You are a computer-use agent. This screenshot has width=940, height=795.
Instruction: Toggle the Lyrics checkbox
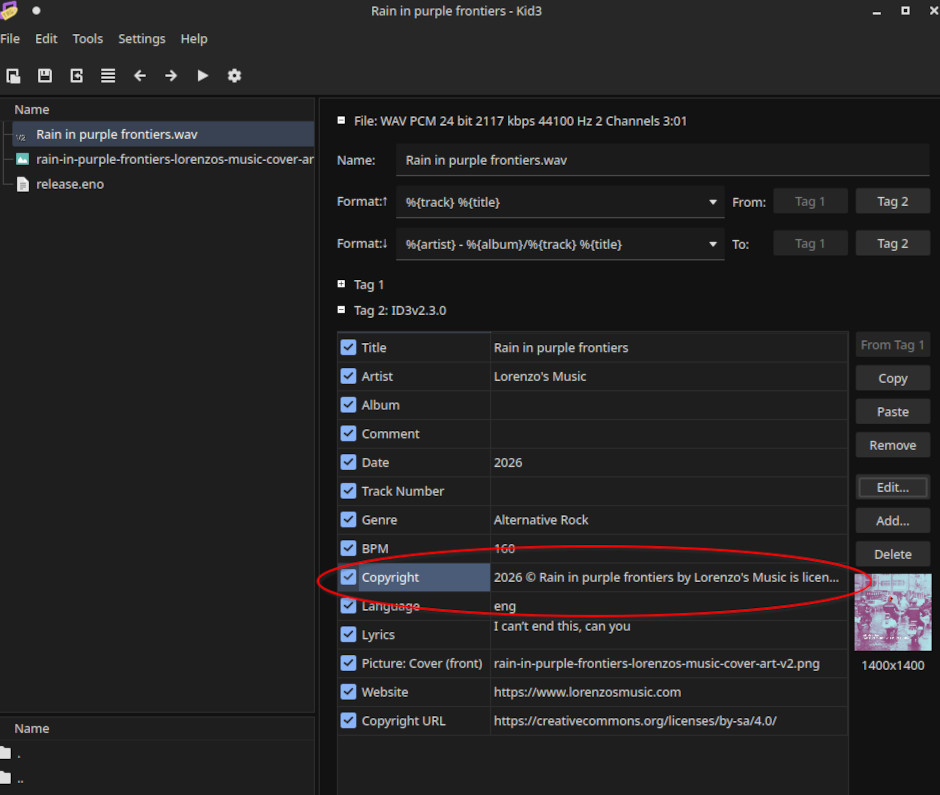click(x=348, y=634)
